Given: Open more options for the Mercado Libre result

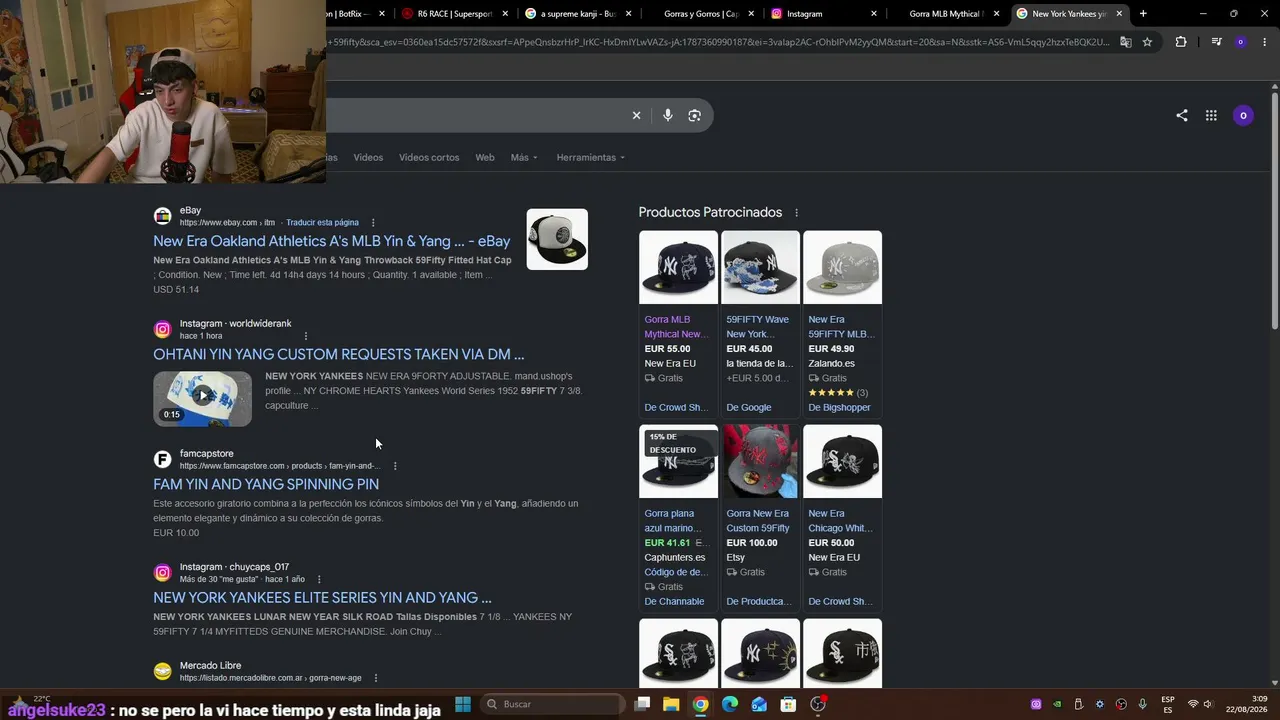Looking at the screenshot, I should pyautogui.click(x=376, y=678).
